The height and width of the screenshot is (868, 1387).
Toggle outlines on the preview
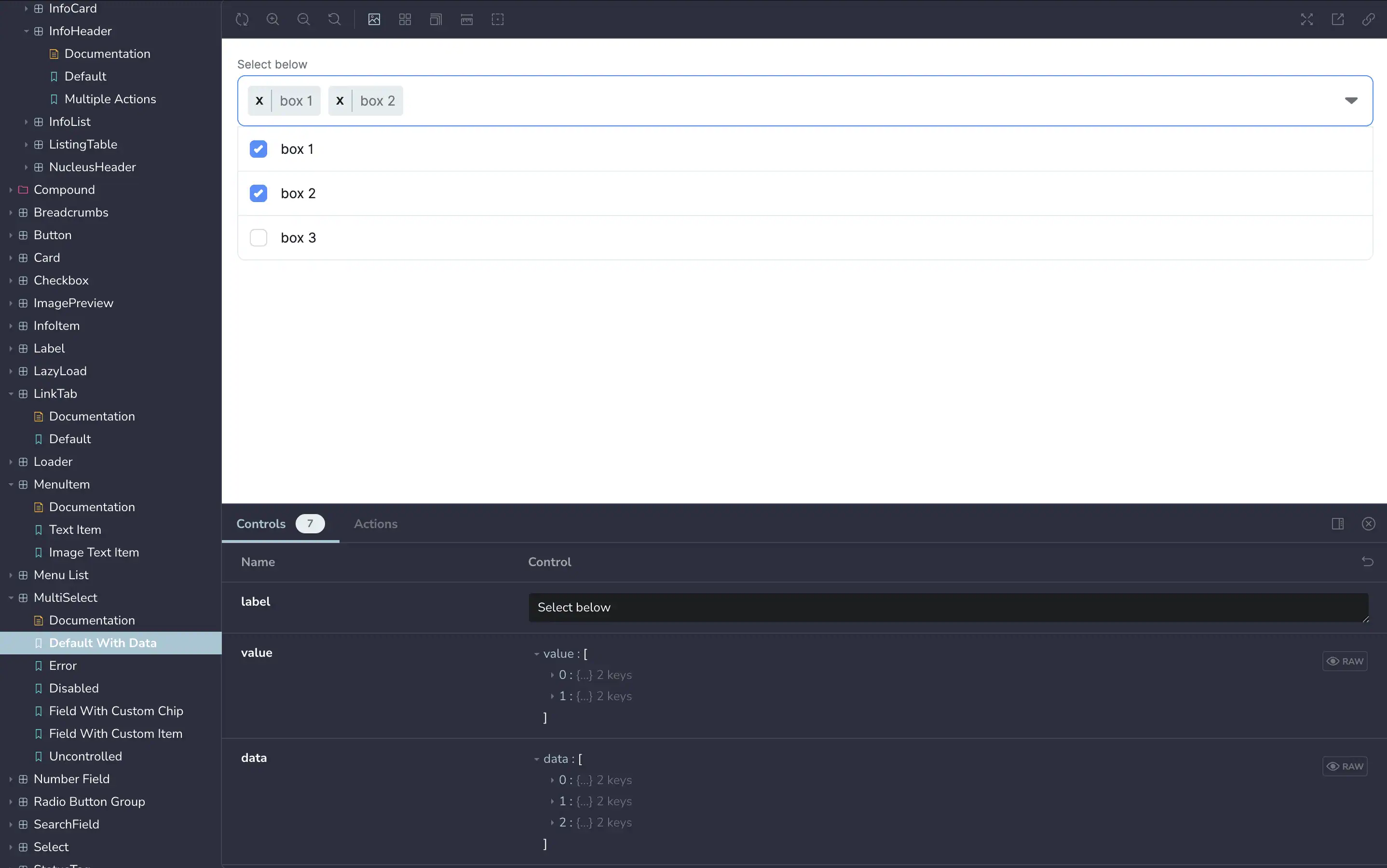click(x=436, y=19)
